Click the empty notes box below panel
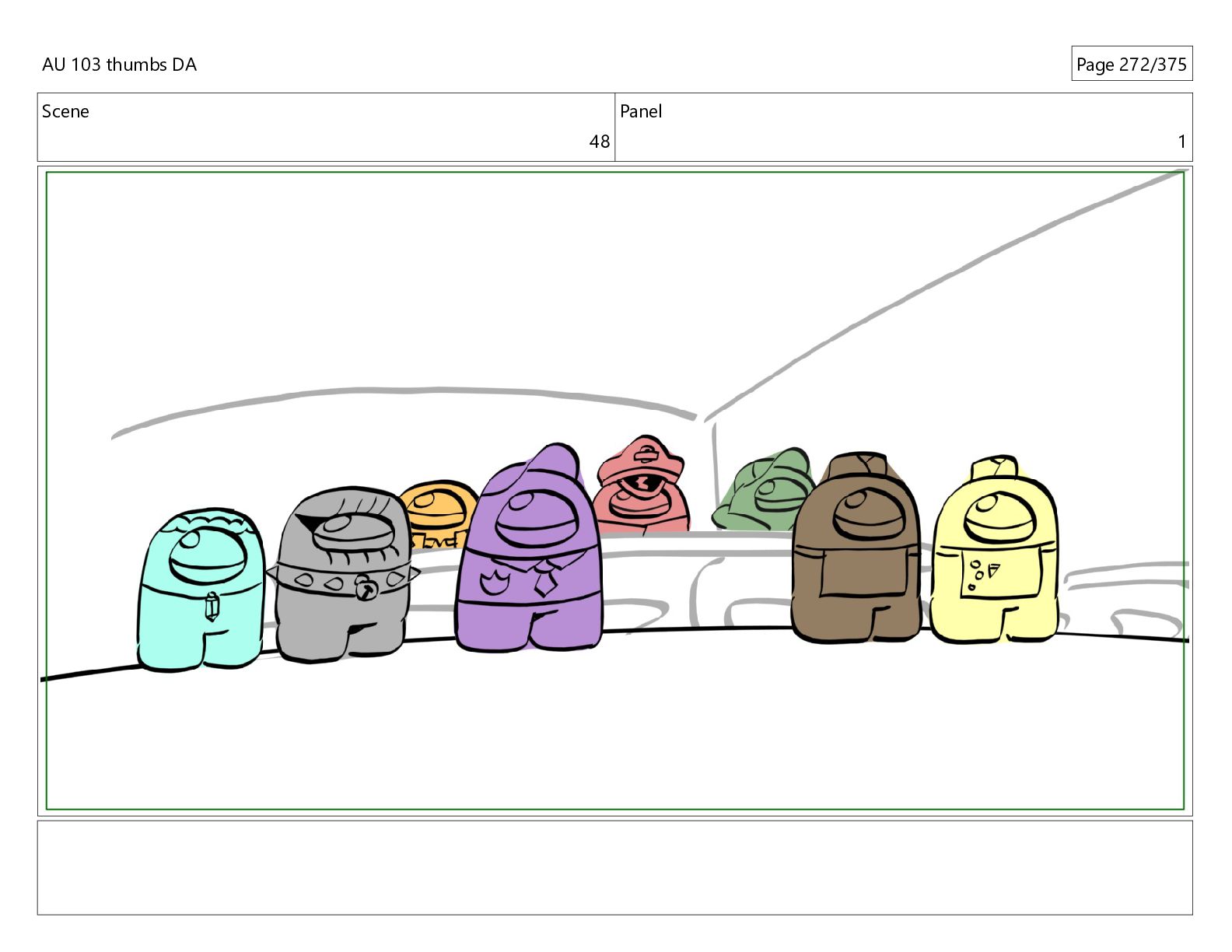The height and width of the screenshot is (952, 1232). [x=614, y=867]
